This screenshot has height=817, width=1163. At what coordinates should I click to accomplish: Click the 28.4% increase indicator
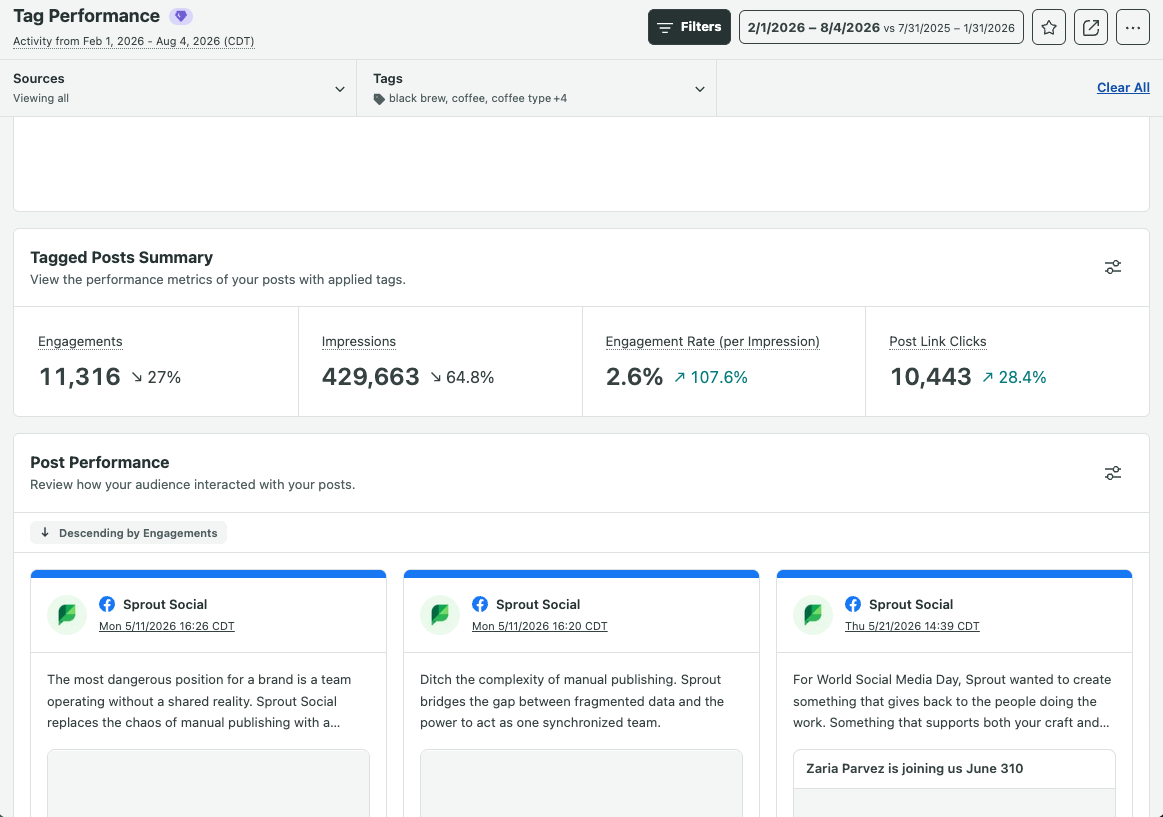coord(1014,377)
